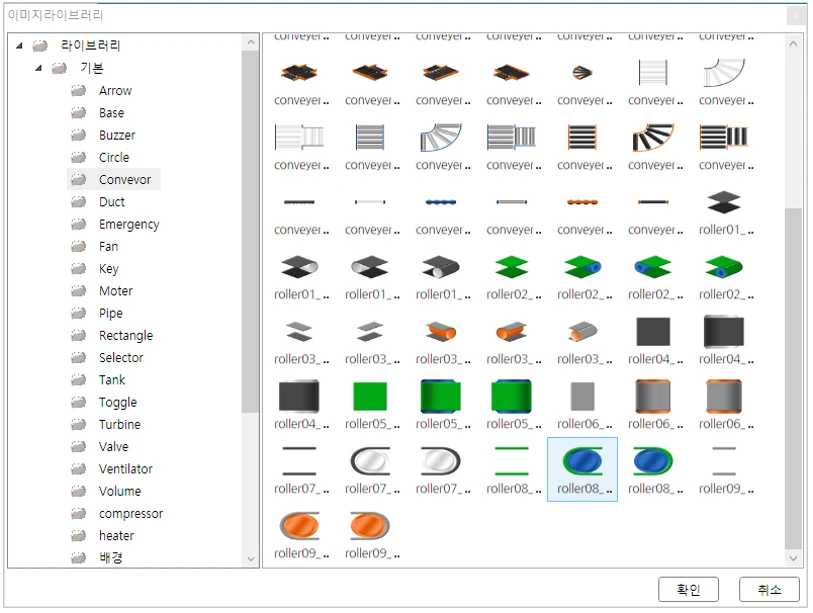The image size is (813, 613).
Task: Click the tree panel scrollbar thumb
Action: pos(251,231)
